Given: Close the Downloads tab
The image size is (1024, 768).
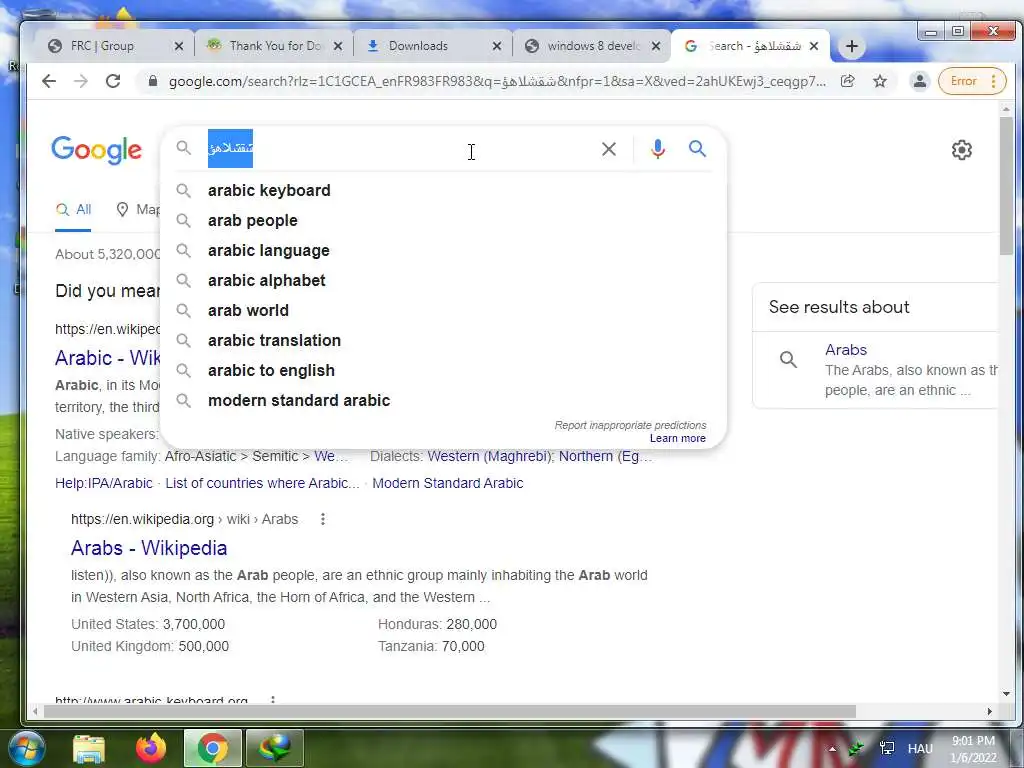Looking at the screenshot, I should [497, 46].
